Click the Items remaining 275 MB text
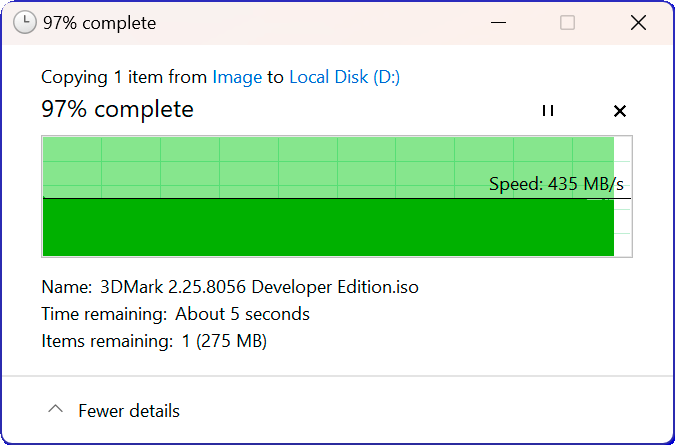This screenshot has width=675, height=445. pyautogui.click(x=222, y=341)
